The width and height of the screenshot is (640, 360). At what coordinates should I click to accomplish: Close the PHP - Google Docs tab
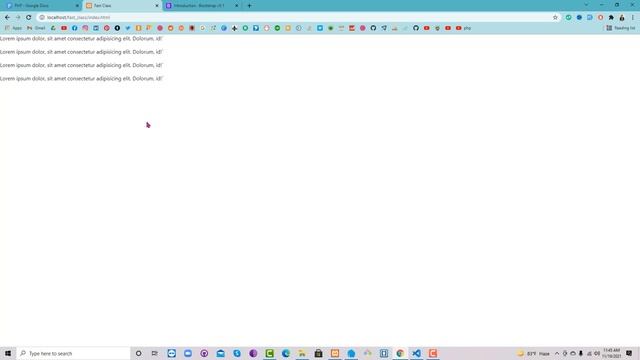pos(77,6)
